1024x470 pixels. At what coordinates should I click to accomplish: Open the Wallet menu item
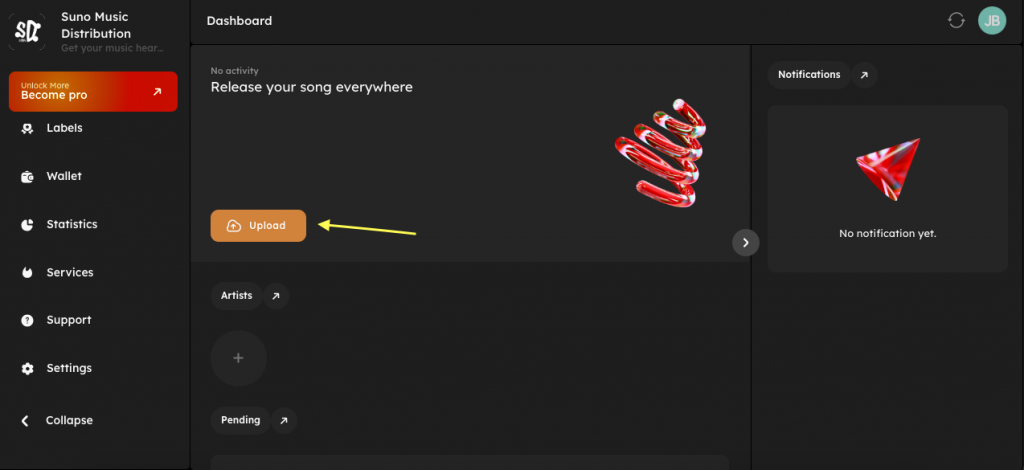pyautogui.click(x=64, y=177)
